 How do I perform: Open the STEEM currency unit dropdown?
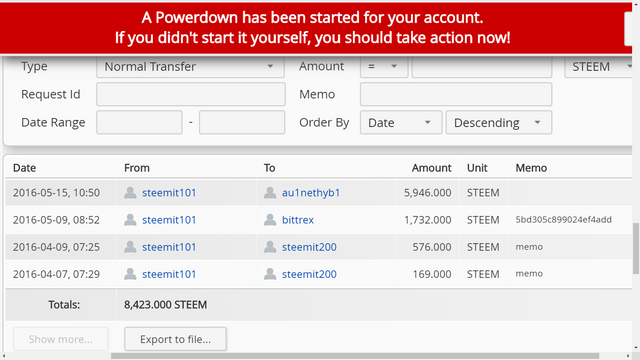(x=599, y=67)
